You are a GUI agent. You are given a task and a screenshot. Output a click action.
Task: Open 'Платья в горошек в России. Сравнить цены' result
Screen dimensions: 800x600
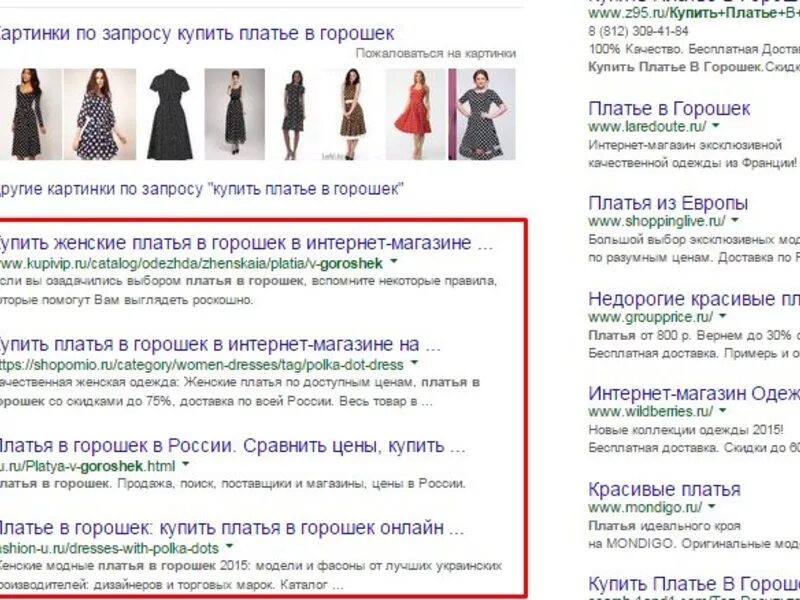[232, 446]
